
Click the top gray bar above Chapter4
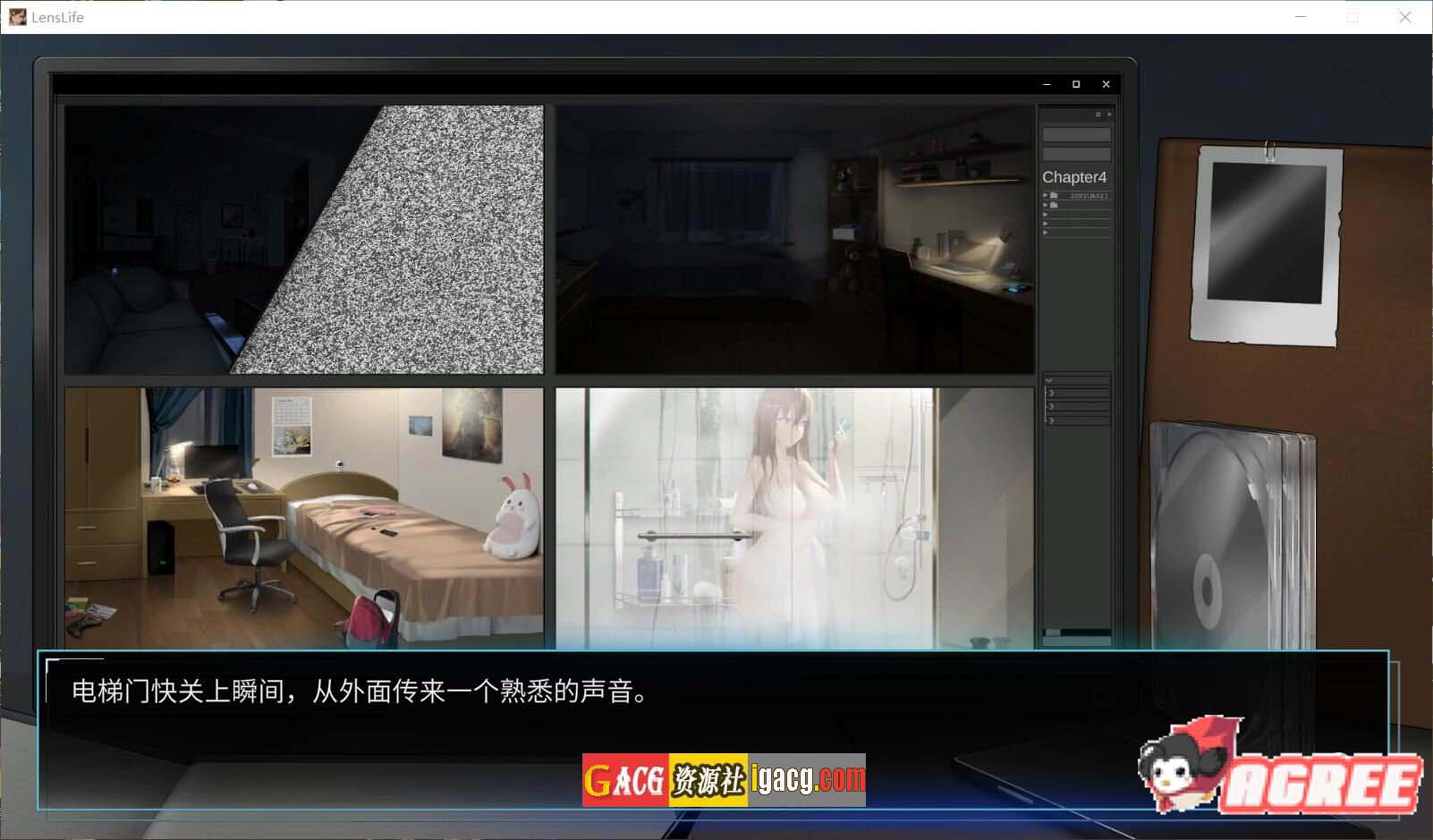pos(1076,134)
